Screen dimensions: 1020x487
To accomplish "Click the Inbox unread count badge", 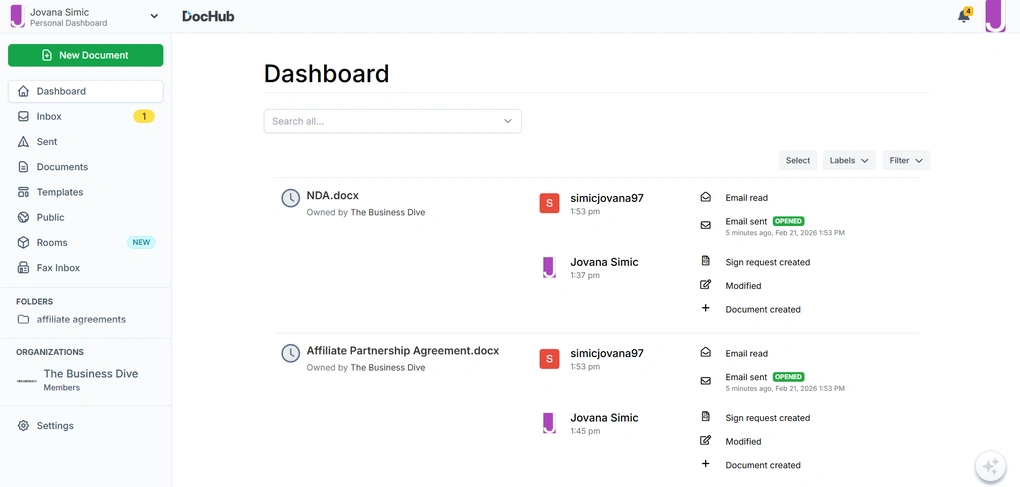I will [144, 116].
